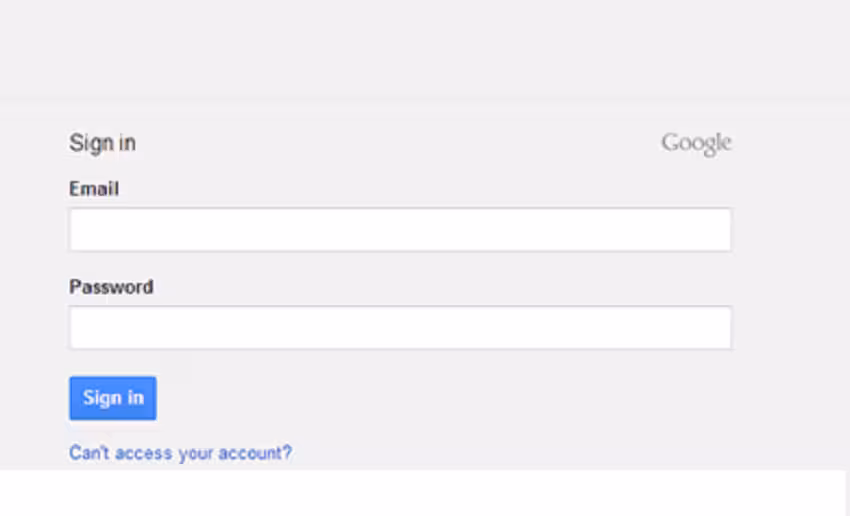Click the Password label text
The image size is (850, 516).
[111, 287]
